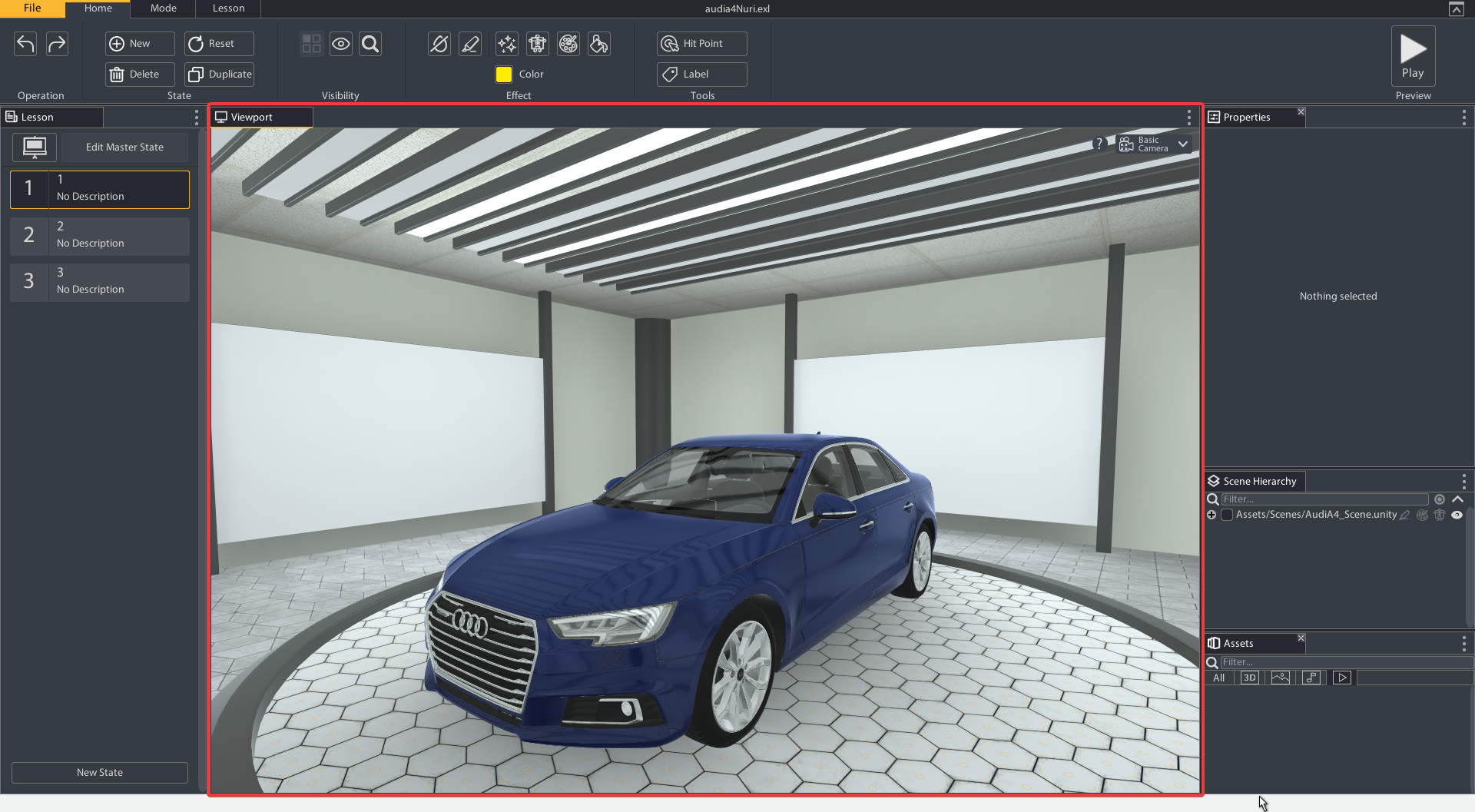The width and height of the screenshot is (1475, 812).
Task: Select the paint bucket effect icon
Action: pyautogui.click(x=599, y=44)
